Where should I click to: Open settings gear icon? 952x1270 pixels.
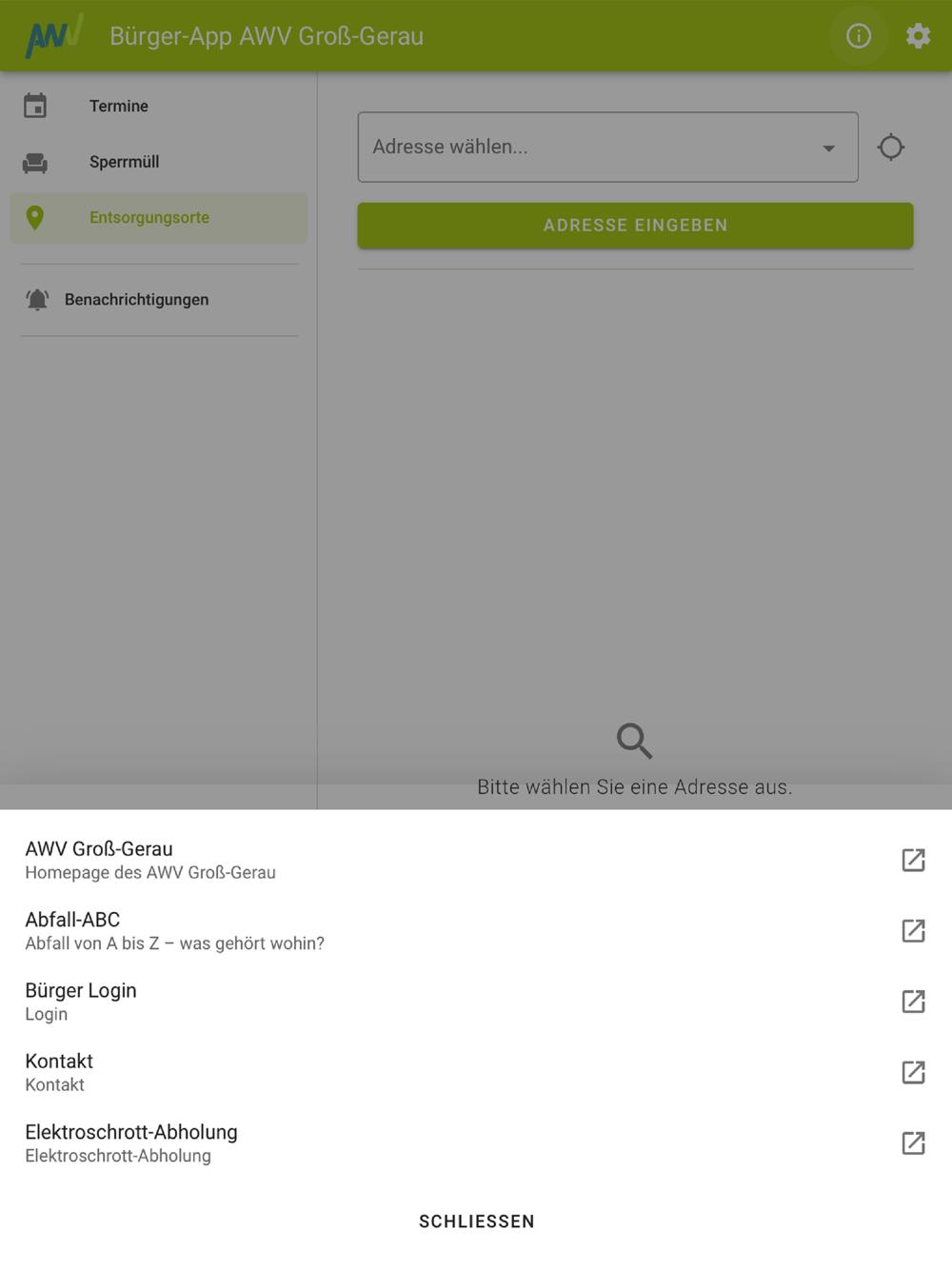(918, 36)
